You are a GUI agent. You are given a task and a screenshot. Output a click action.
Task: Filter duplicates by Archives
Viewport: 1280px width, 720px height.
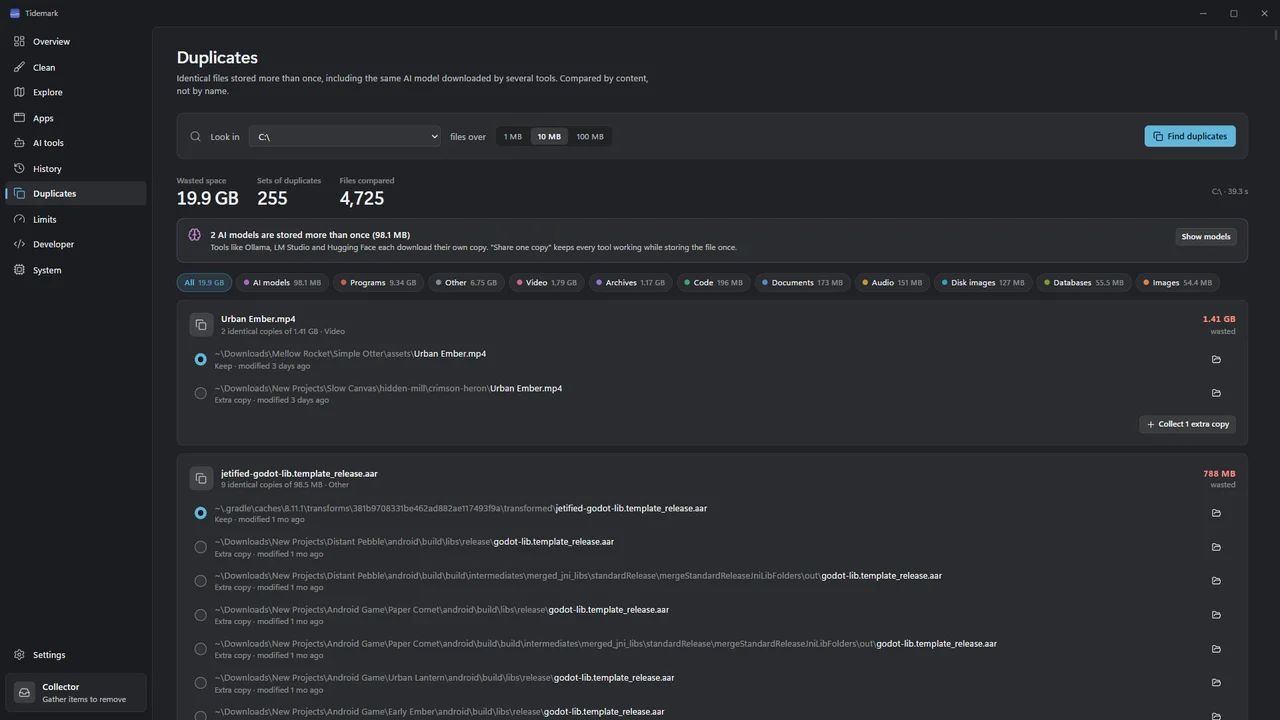coord(629,283)
